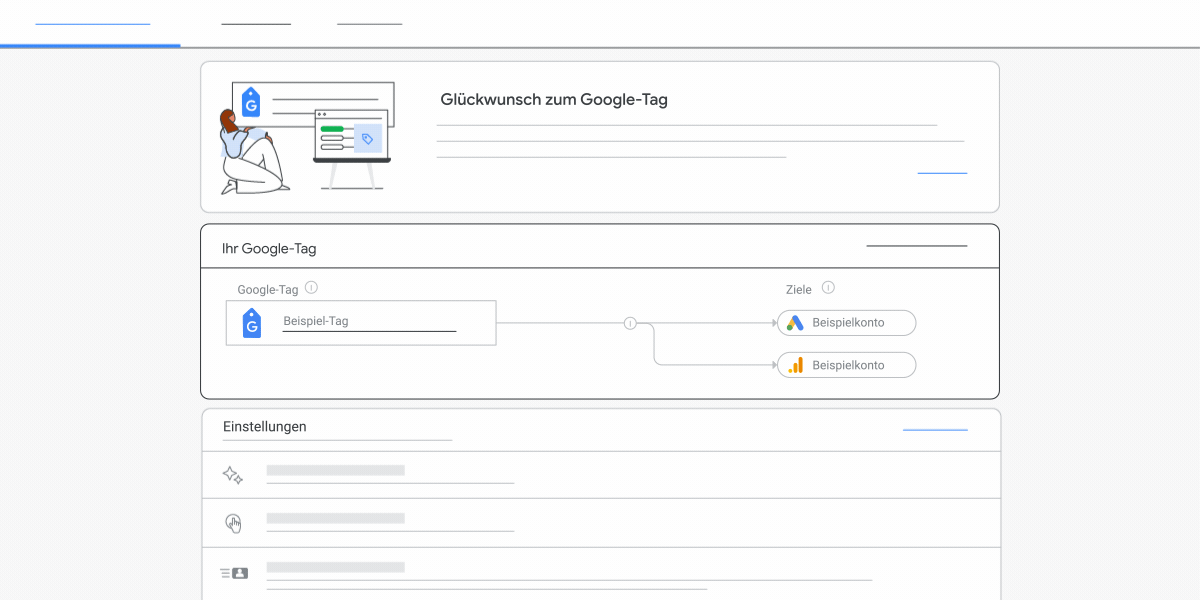Select the Google Analytics icon on the Beispielkonto chip
1200x600 pixels.
tap(795, 364)
